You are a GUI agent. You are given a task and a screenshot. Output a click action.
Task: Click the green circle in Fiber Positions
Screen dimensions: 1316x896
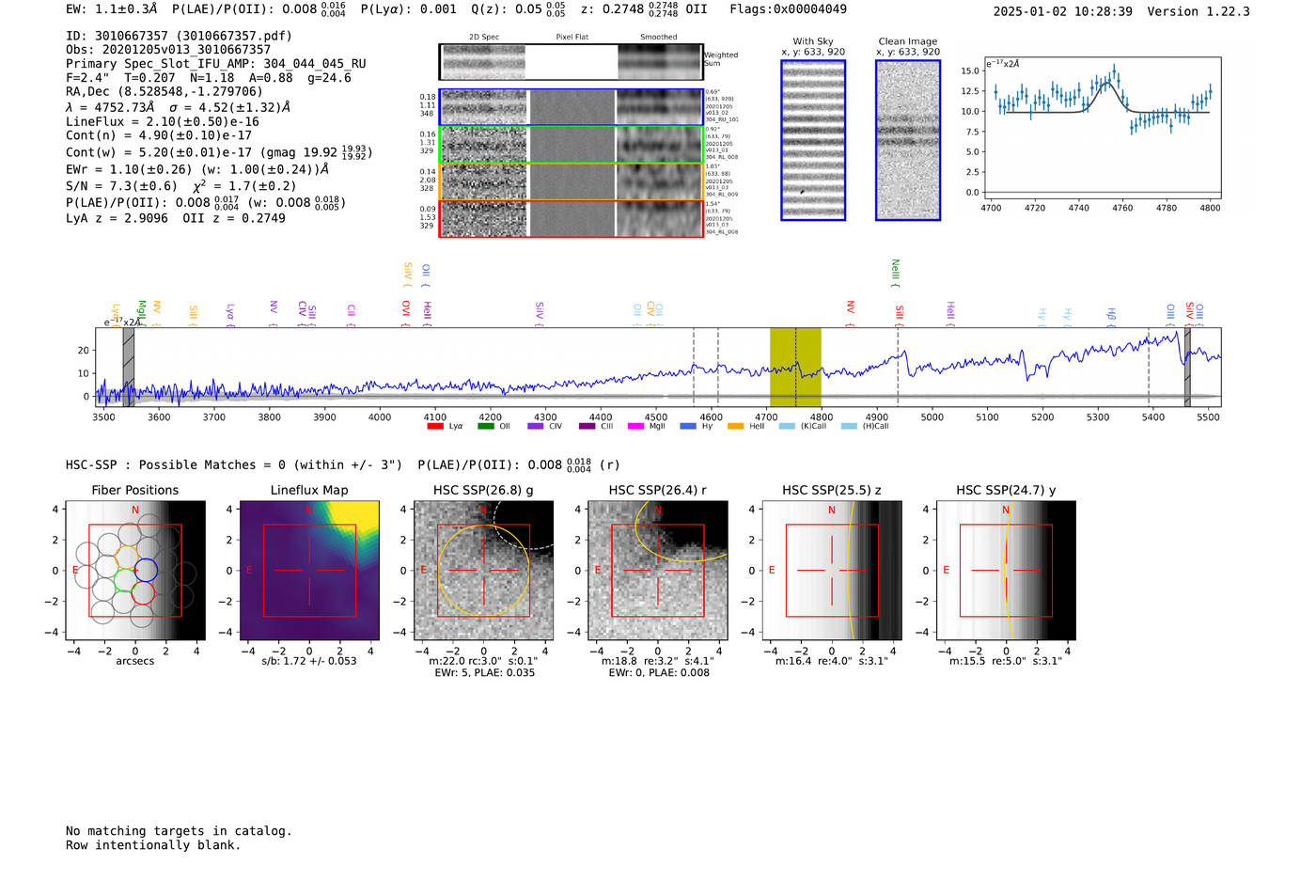point(124,580)
